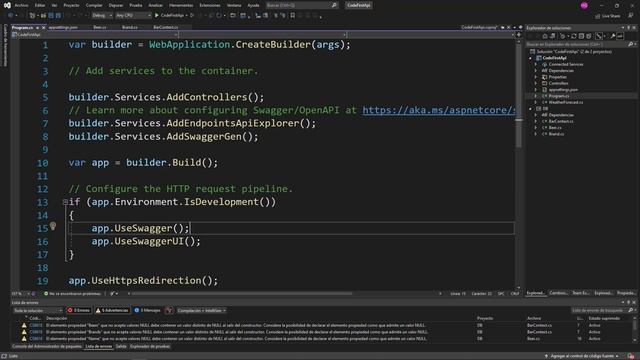640x360 pixels.
Task: Open the Depurar menu
Action: (116, 5)
